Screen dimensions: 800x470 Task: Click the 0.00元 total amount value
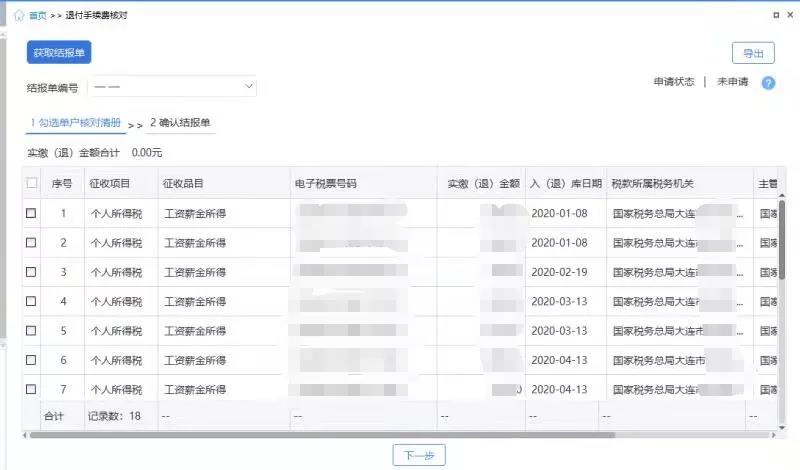point(146,153)
